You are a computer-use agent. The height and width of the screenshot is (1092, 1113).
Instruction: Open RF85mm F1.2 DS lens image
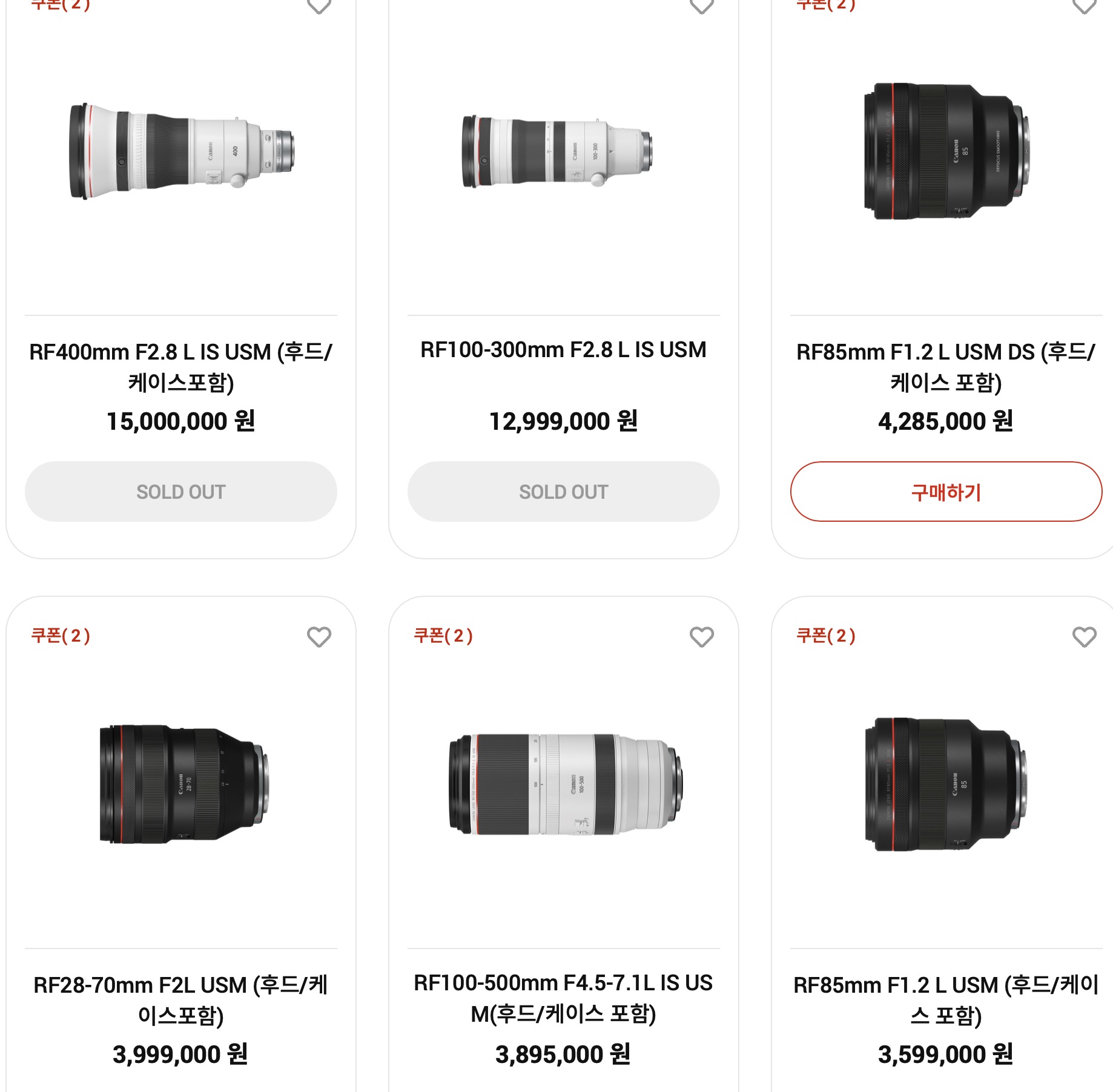tap(946, 151)
